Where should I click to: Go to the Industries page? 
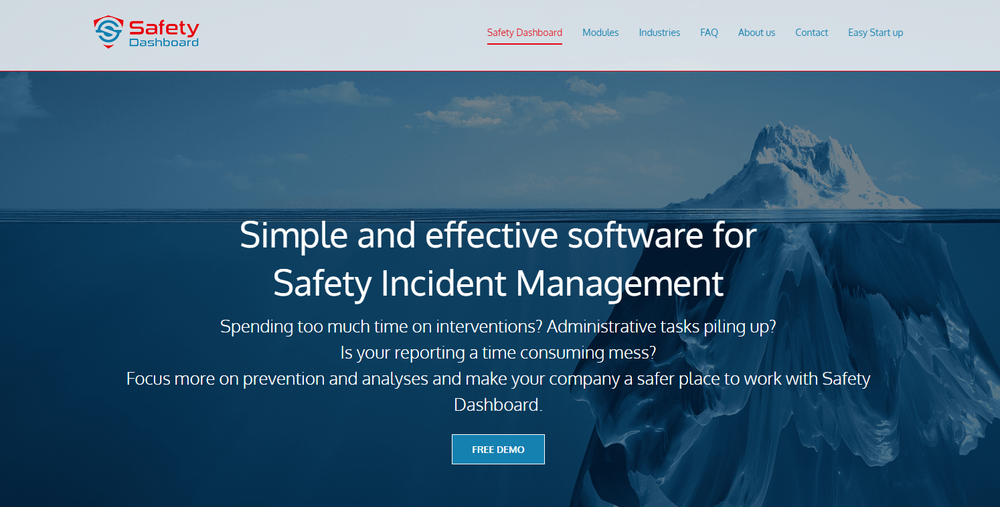click(x=659, y=33)
